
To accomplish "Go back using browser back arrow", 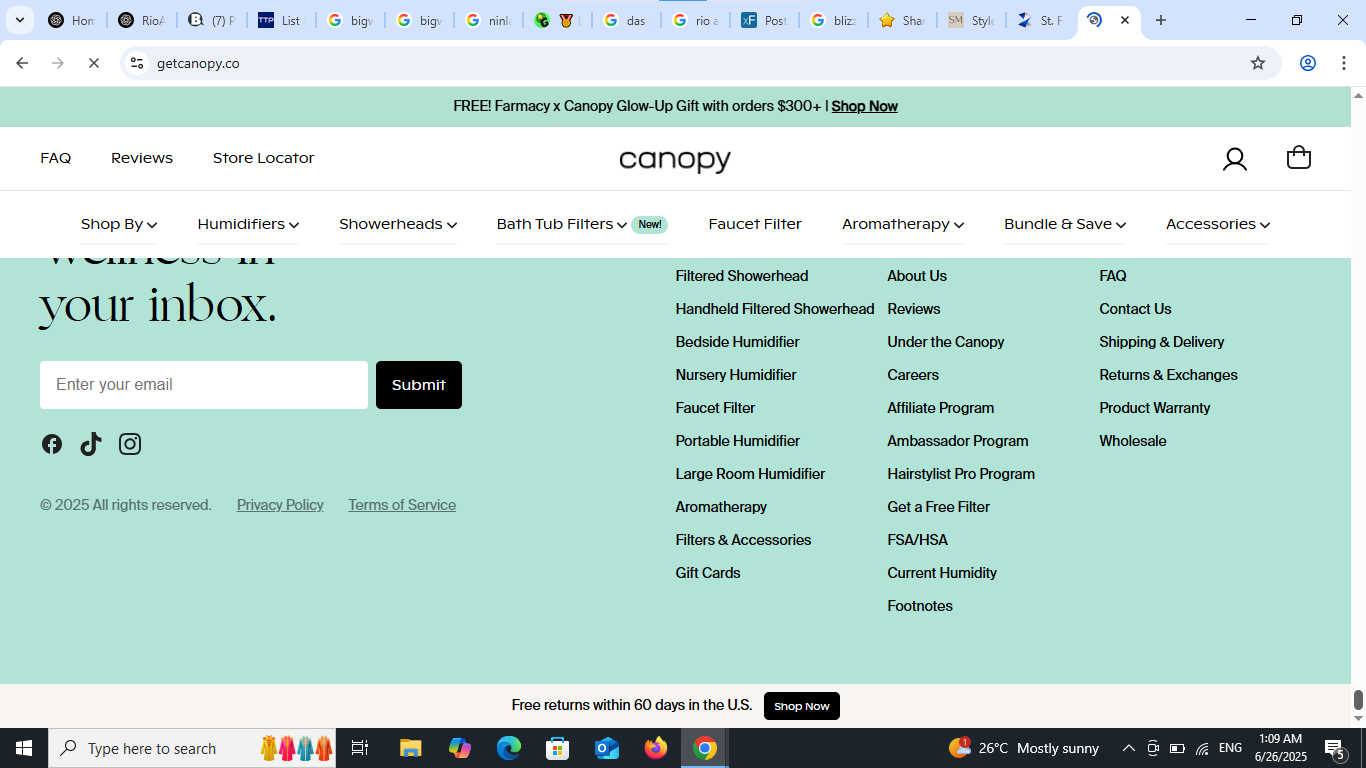I will click(x=22, y=63).
